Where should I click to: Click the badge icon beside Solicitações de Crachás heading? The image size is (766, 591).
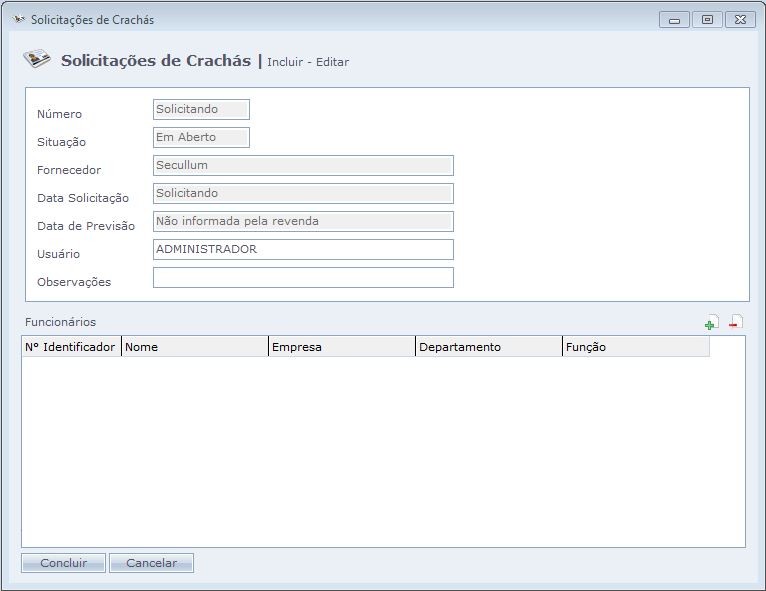(x=37, y=59)
